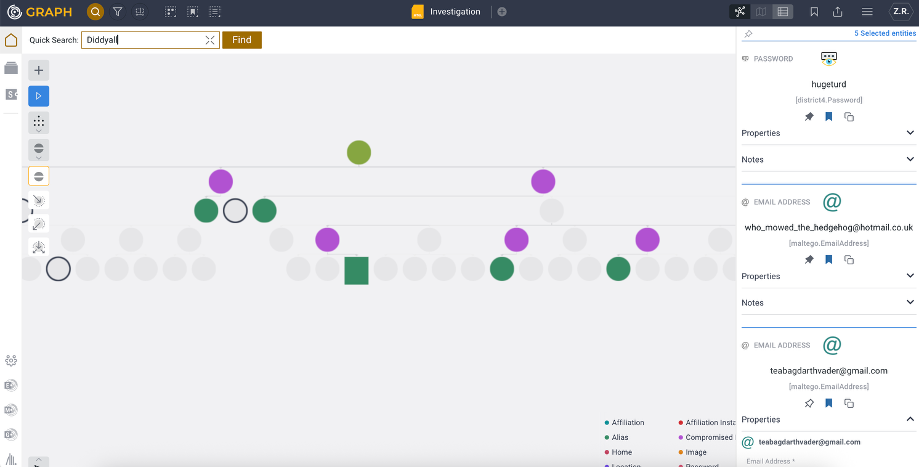Open the striped circle view dropdown
The image size is (920, 468).
[39, 150]
